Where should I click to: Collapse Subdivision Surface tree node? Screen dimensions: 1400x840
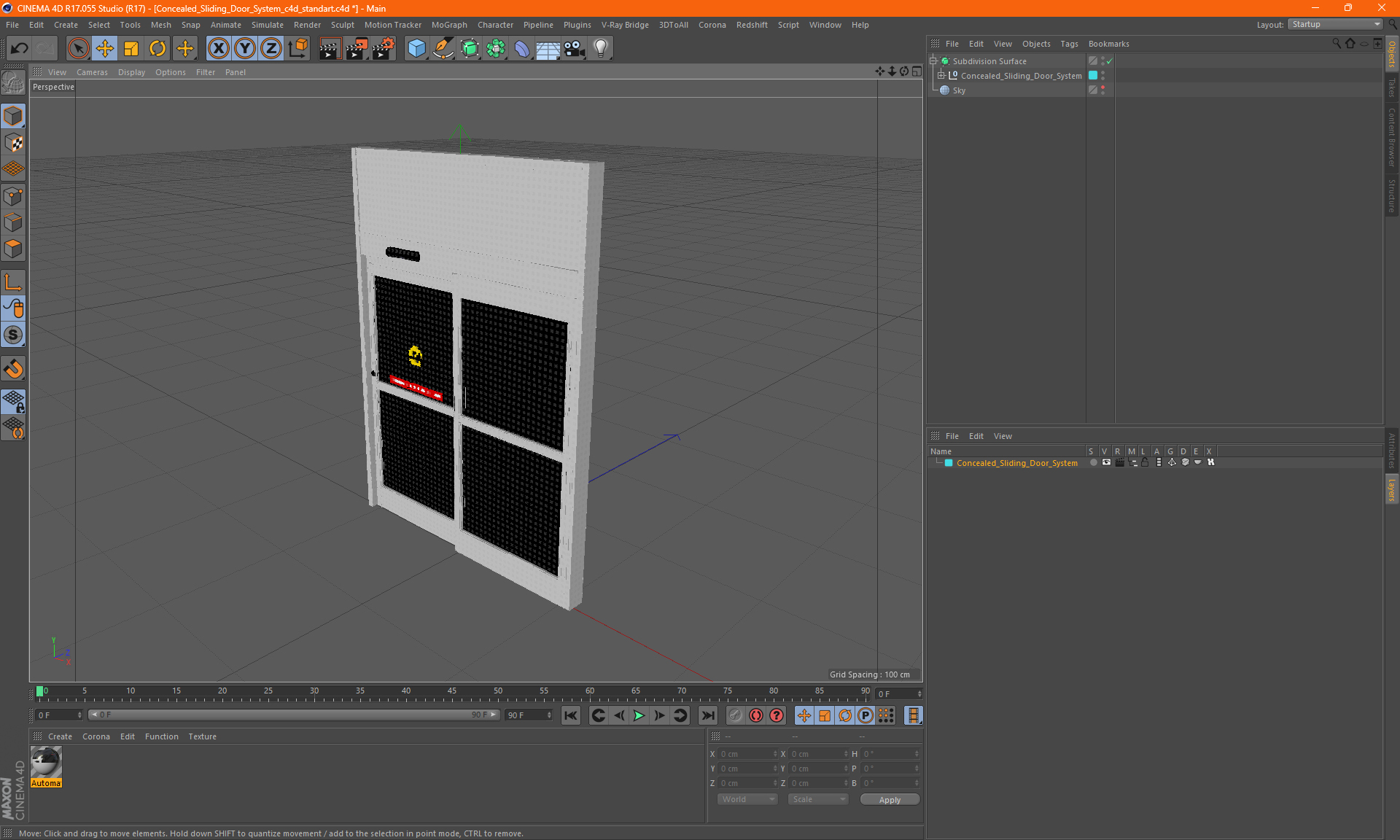point(933,61)
